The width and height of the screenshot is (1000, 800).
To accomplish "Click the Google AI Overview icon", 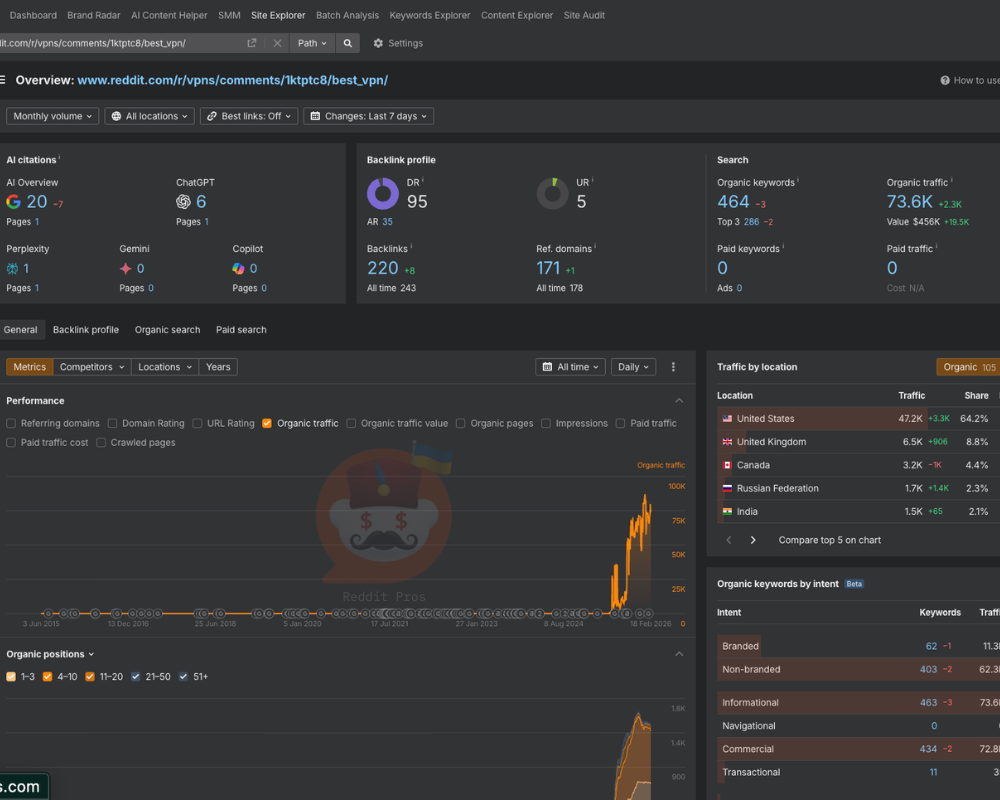I will pyautogui.click(x=13, y=202).
